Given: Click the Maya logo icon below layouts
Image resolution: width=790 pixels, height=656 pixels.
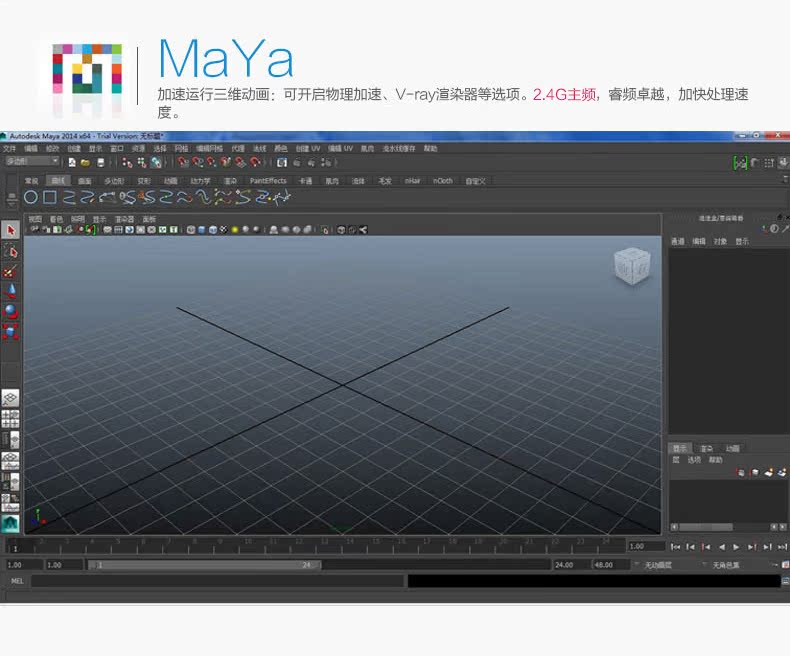Looking at the screenshot, I should [11, 523].
